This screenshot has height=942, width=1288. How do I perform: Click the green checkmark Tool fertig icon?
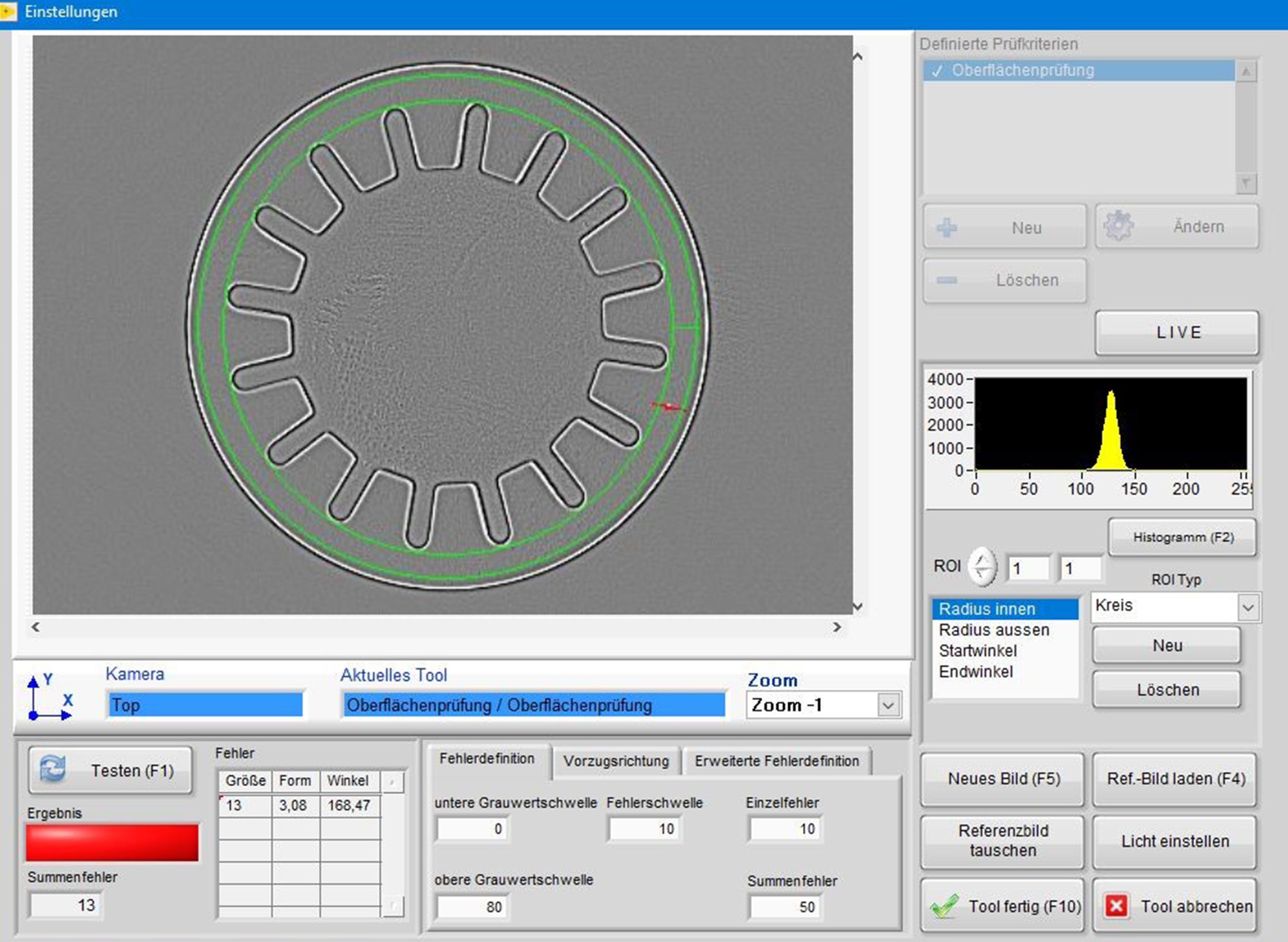(x=944, y=906)
